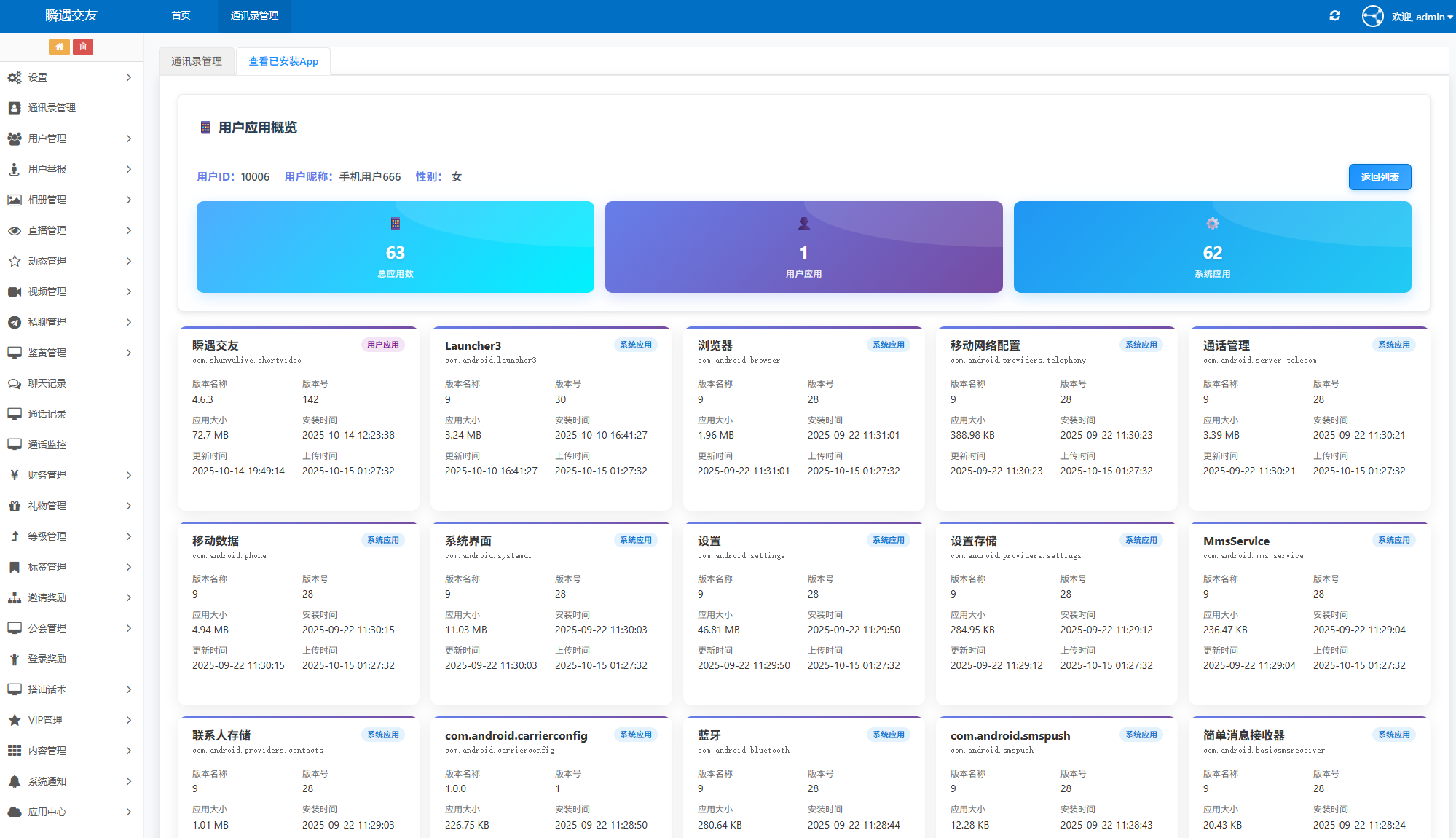
Task: Click the 返回列表 button
Action: 1380,177
